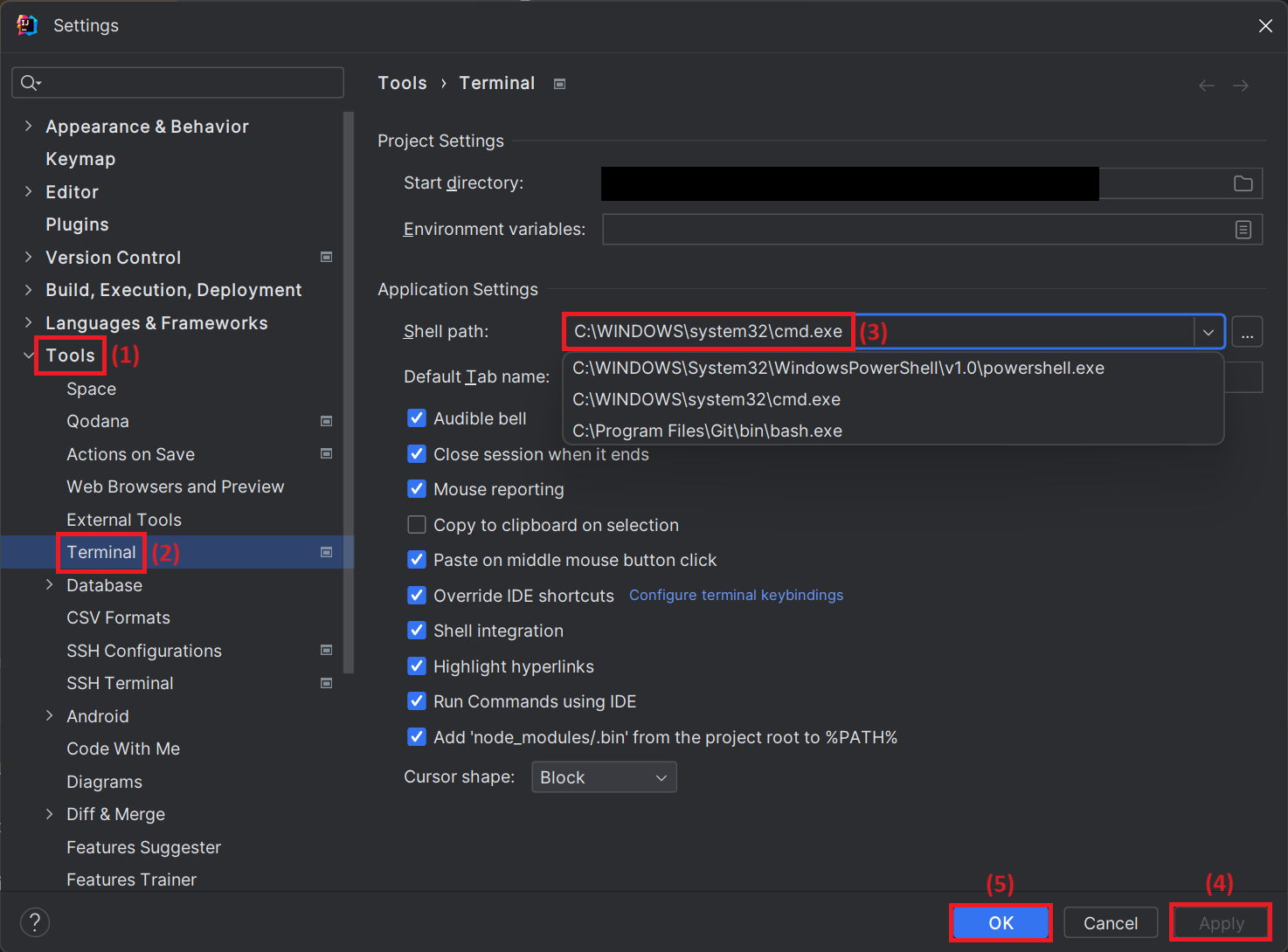Select Space under Tools
This screenshot has width=1288, height=952.
coord(91,389)
